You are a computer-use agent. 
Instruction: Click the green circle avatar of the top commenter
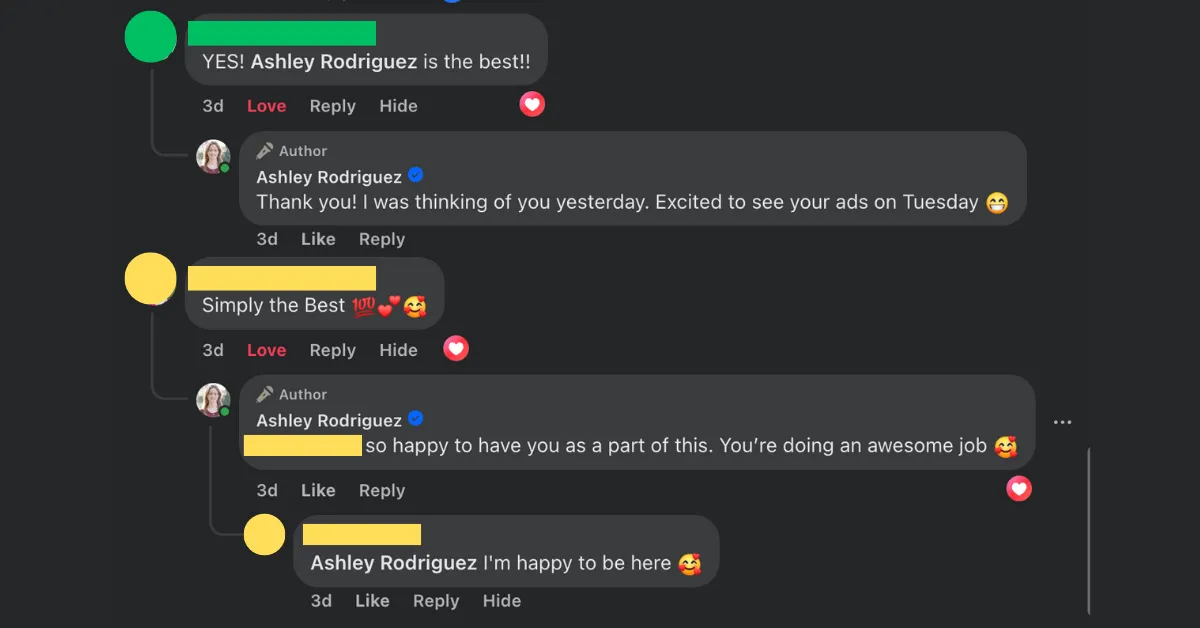click(x=150, y=36)
